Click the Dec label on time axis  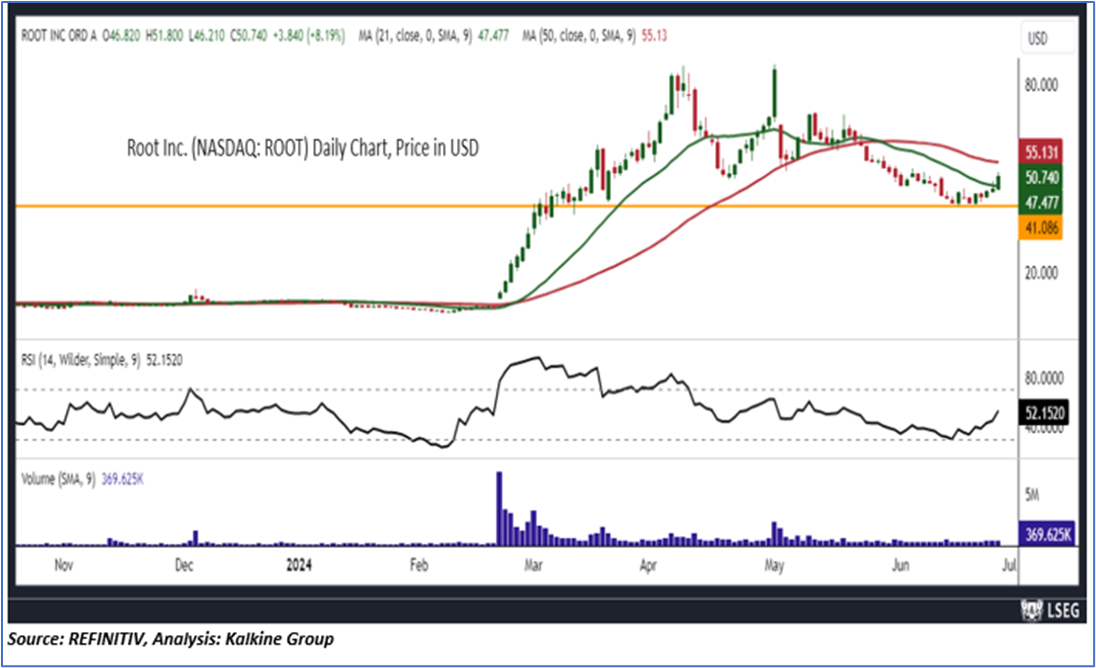pyautogui.click(x=183, y=565)
